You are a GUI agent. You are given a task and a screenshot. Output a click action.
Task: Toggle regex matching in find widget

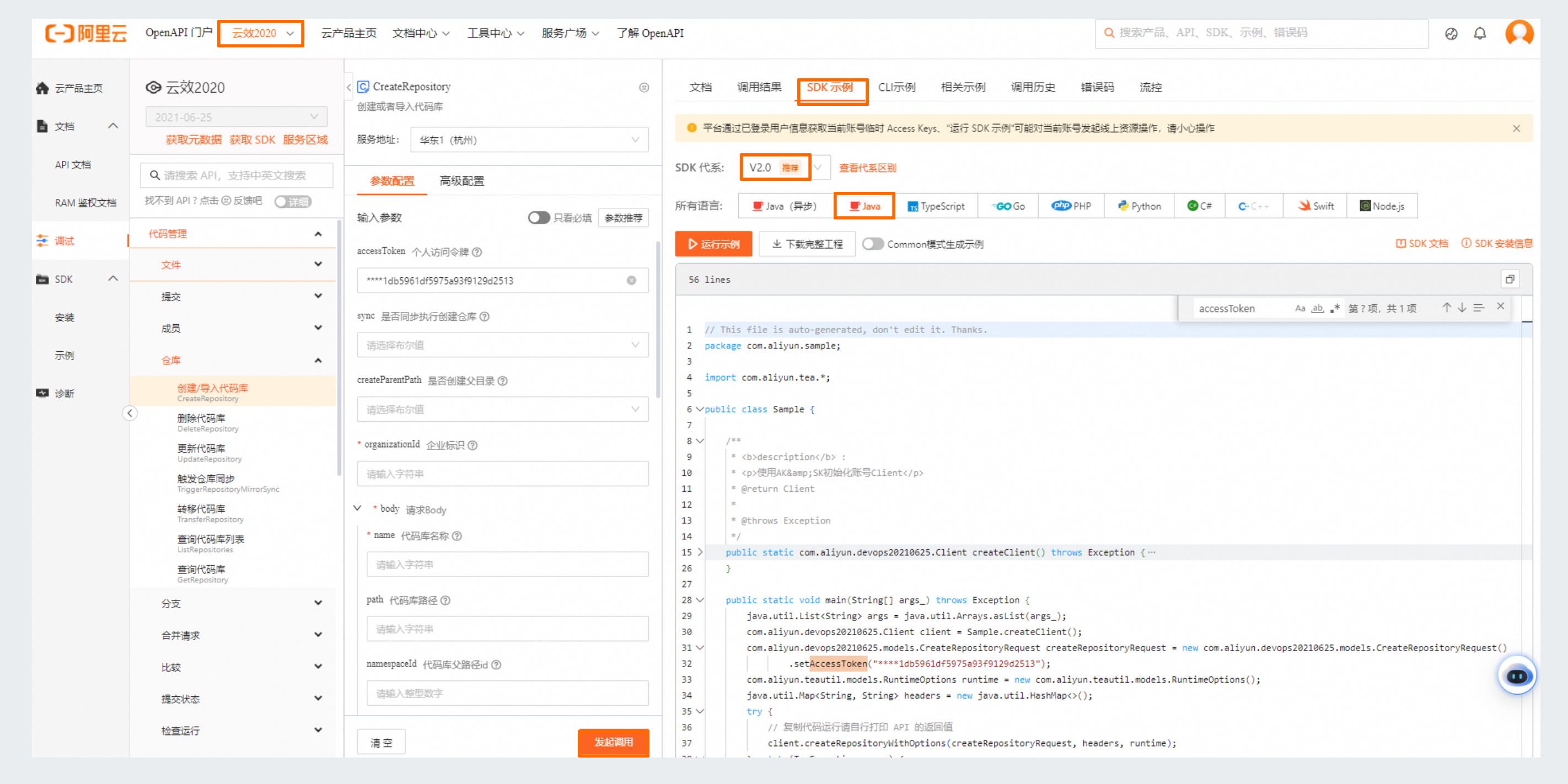tap(1335, 309)
